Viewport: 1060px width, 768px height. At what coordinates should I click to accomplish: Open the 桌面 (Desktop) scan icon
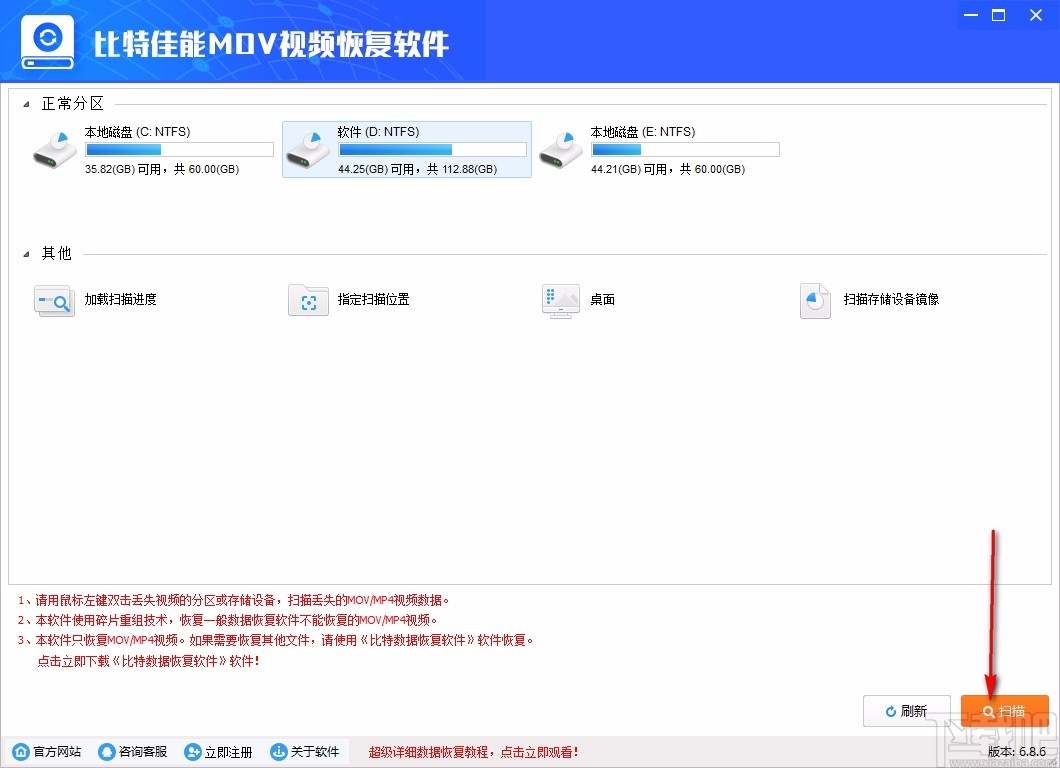[560, 300]
